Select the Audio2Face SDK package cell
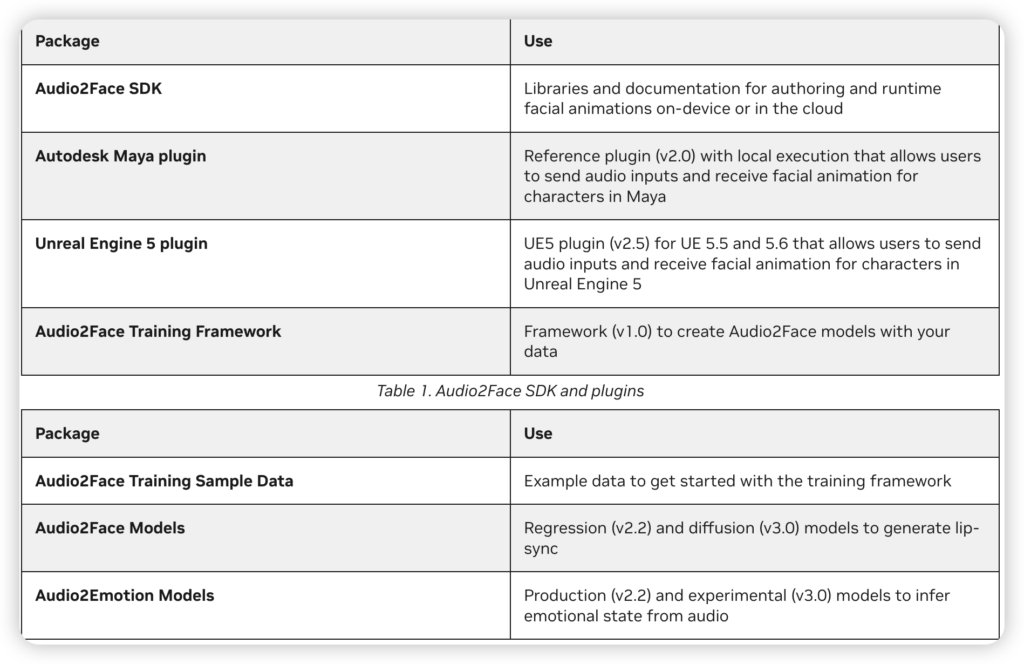The width and height of the screenshot is (1024, 664). (98, 89)
